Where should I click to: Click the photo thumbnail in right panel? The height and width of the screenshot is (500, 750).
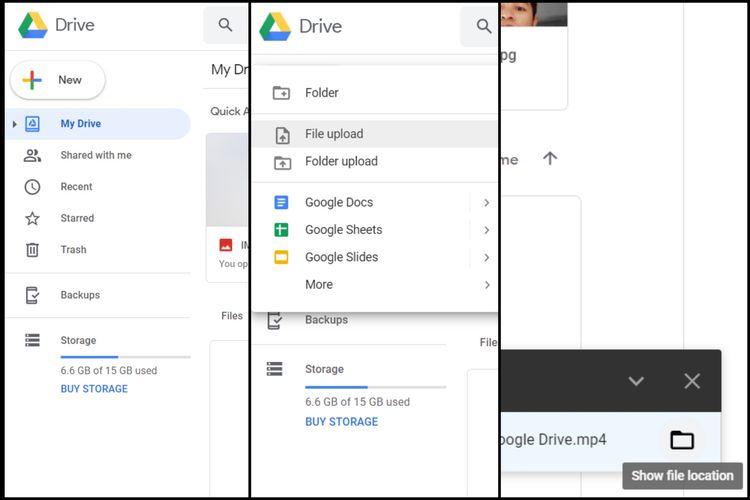click(x=534, y=14)
